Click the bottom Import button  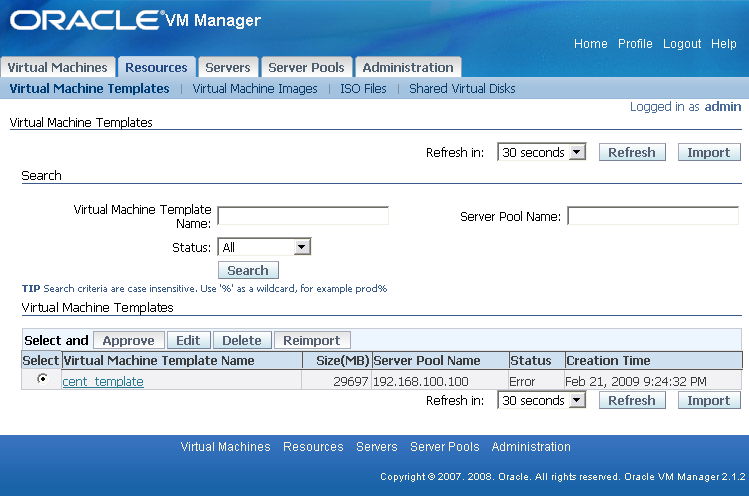pos(709,400)
